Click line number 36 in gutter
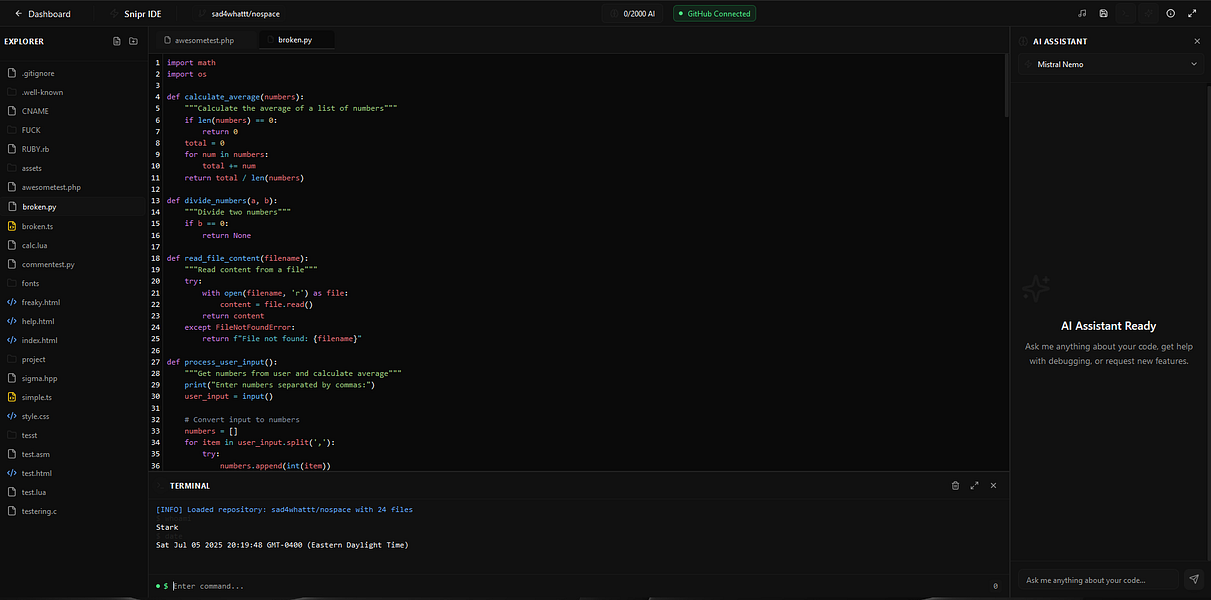The height and width of the screenshot is (600, 1211). click(x=157, y=466)
